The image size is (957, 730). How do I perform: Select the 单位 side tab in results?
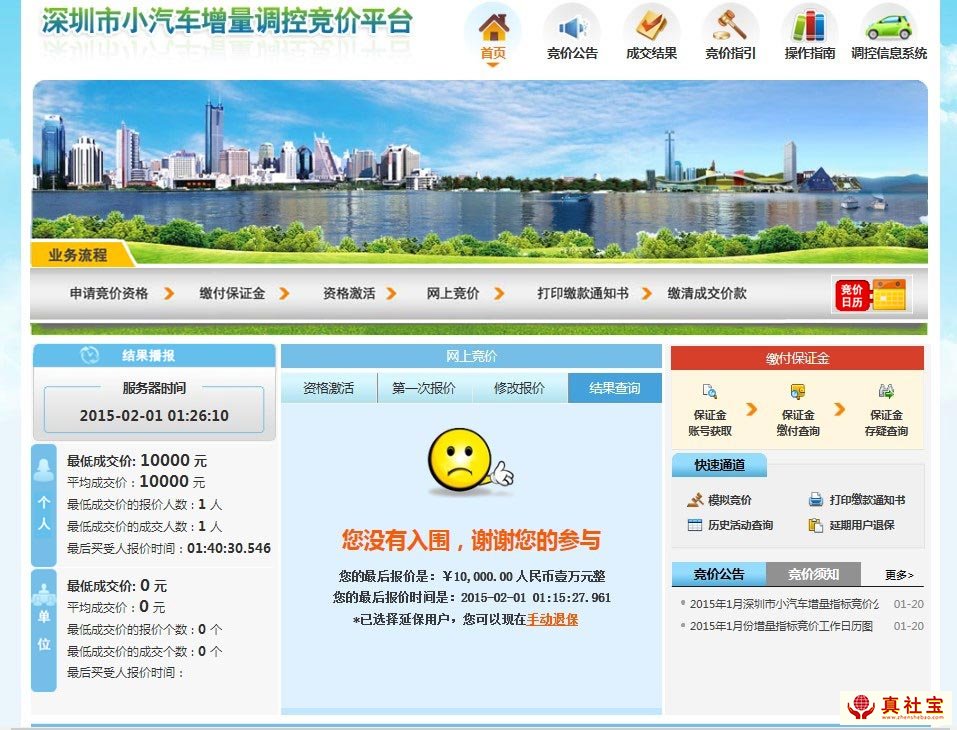44,630
